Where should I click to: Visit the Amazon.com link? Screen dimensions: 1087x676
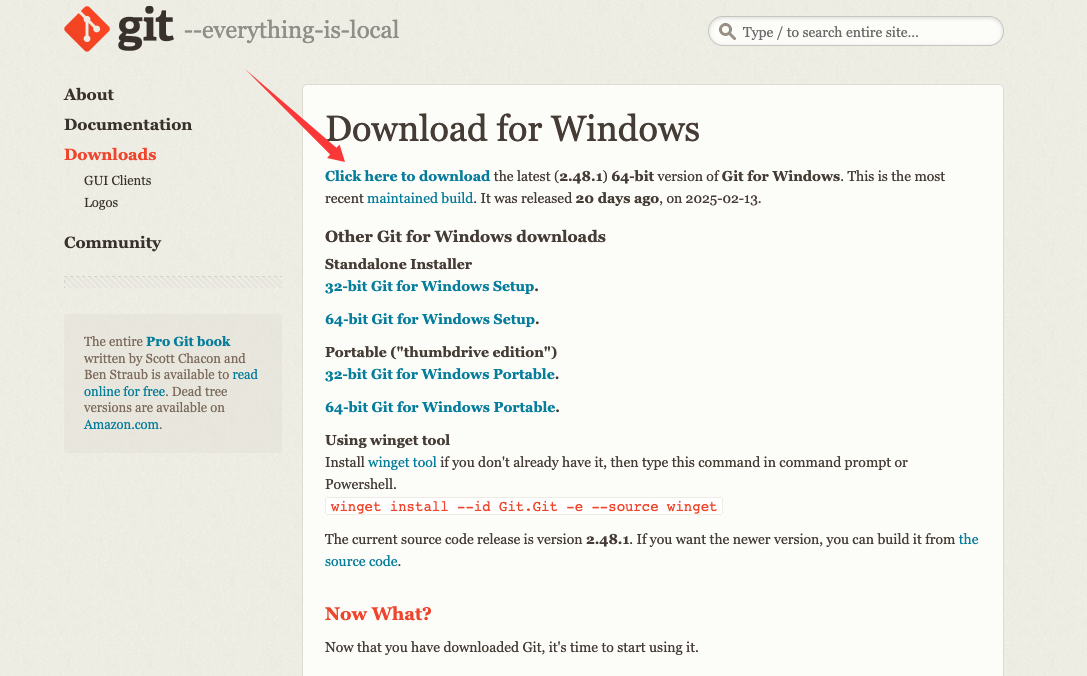pos(121,424)
